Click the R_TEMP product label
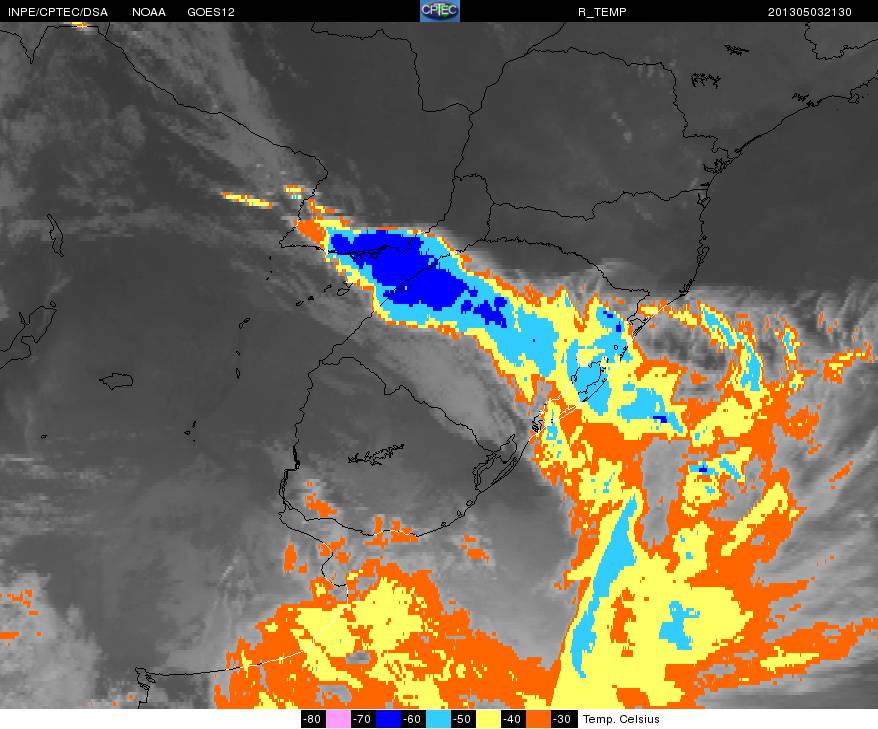 [603, 12]
